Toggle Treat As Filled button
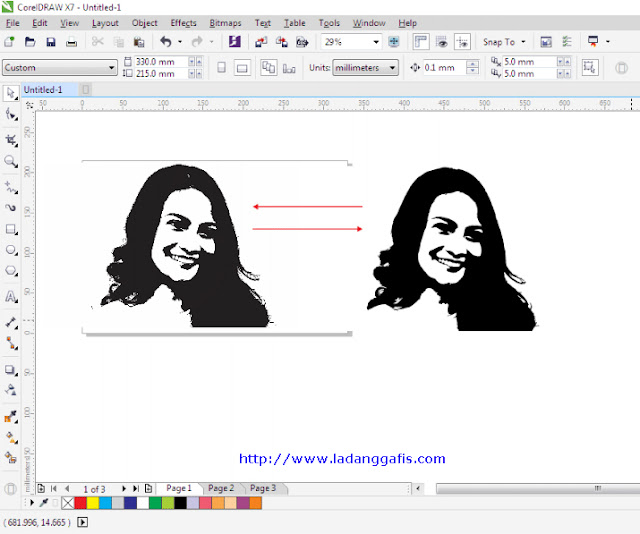This screenshot has width=640, height=534. tap(590, 67)
